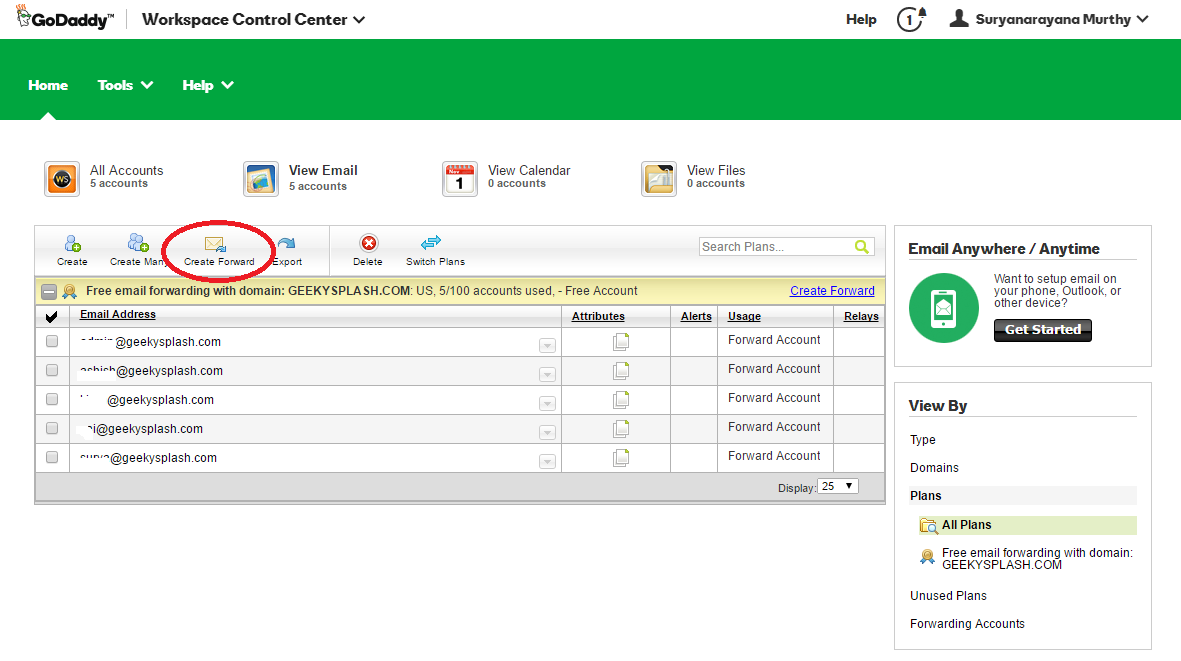Select the Create toolbar icon
The image size is (1181, 661).
71,249
